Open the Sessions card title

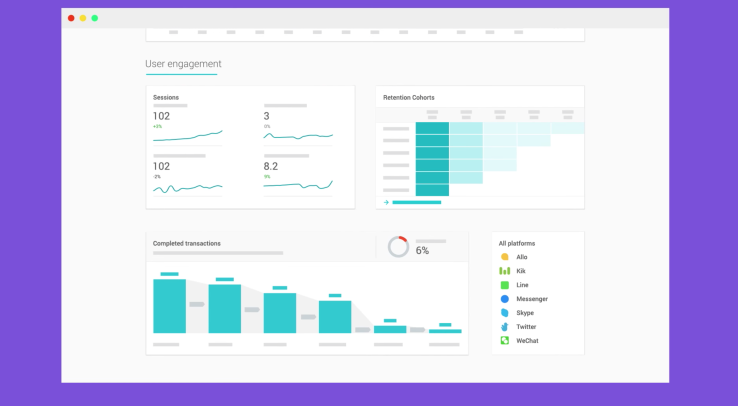coord(166,97)
